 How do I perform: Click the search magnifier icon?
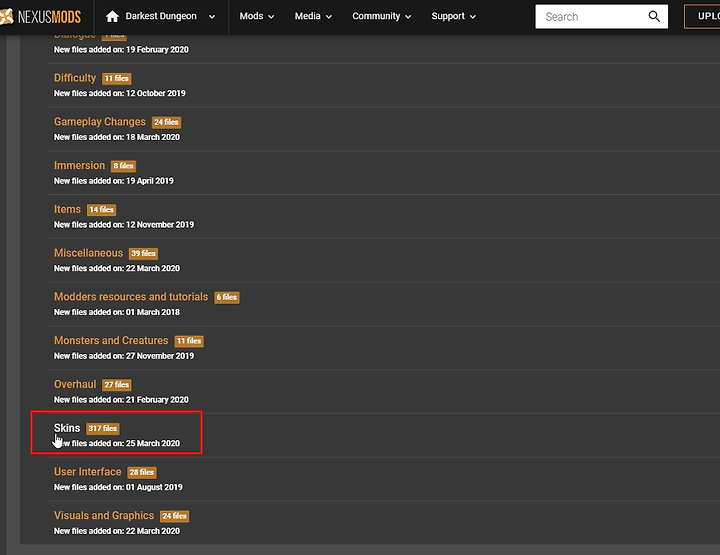point(654,17)
